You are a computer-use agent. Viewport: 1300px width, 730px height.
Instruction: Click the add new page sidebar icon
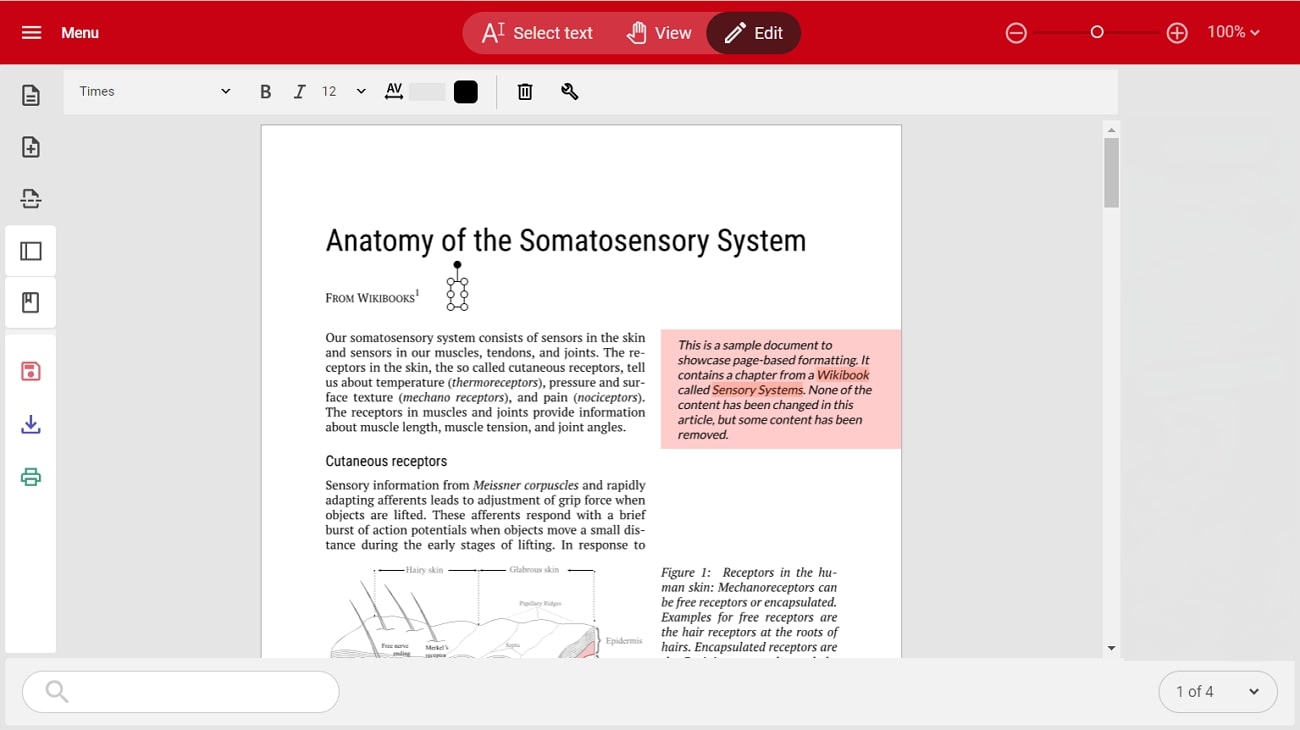pyautogui.click(x=31, y=147)
